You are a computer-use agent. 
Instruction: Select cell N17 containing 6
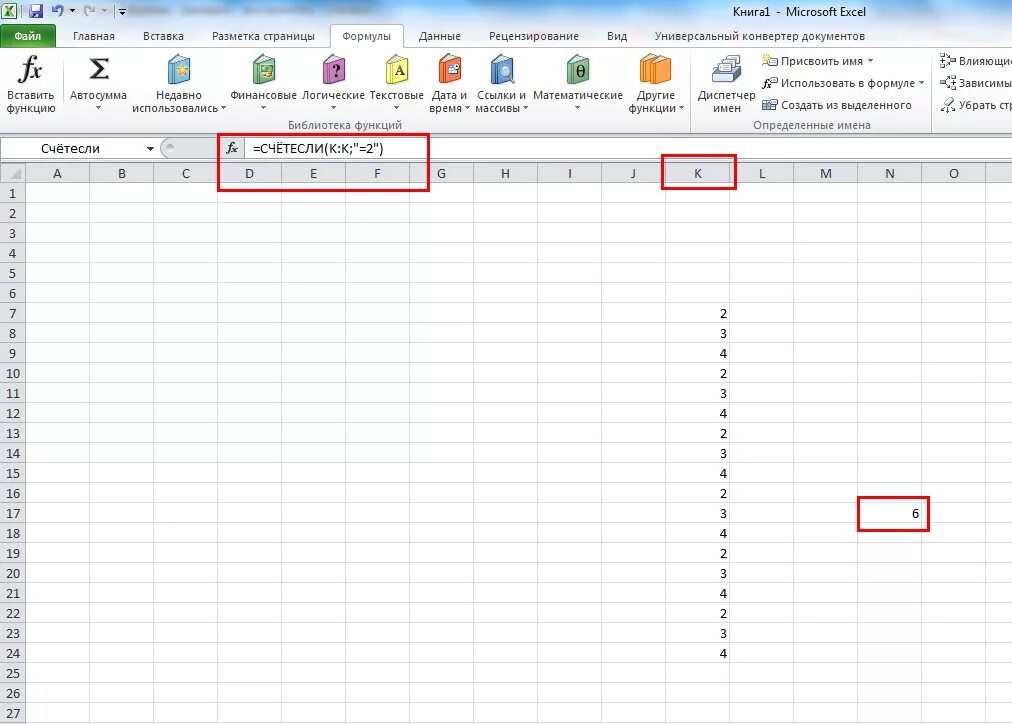click(889, 514)
